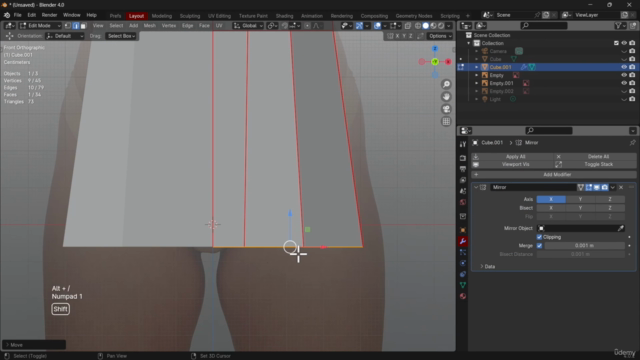Open the Tool properties tab icon
The height and width of the screenshot is (360, 640).
(462, 144)
